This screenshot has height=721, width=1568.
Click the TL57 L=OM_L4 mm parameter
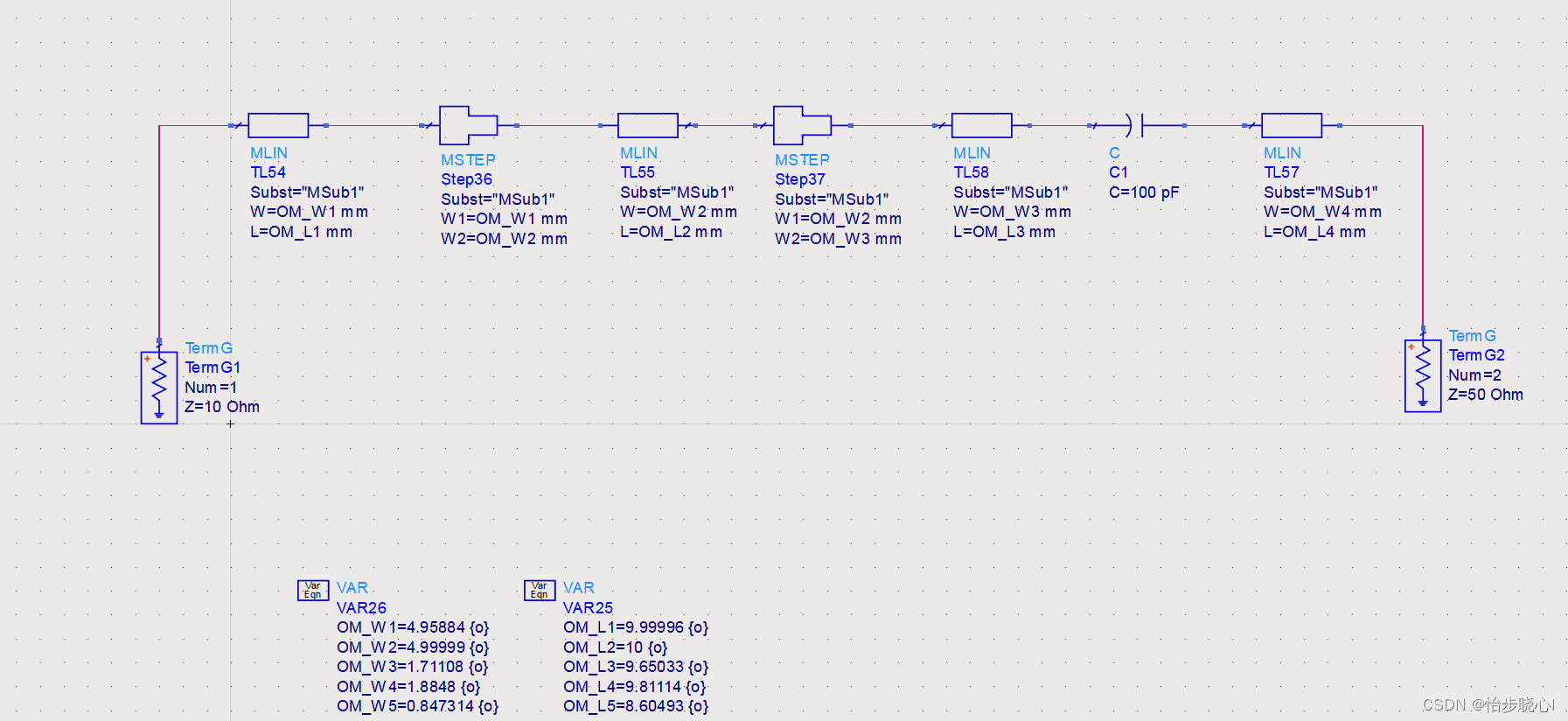pos(1315,232)
